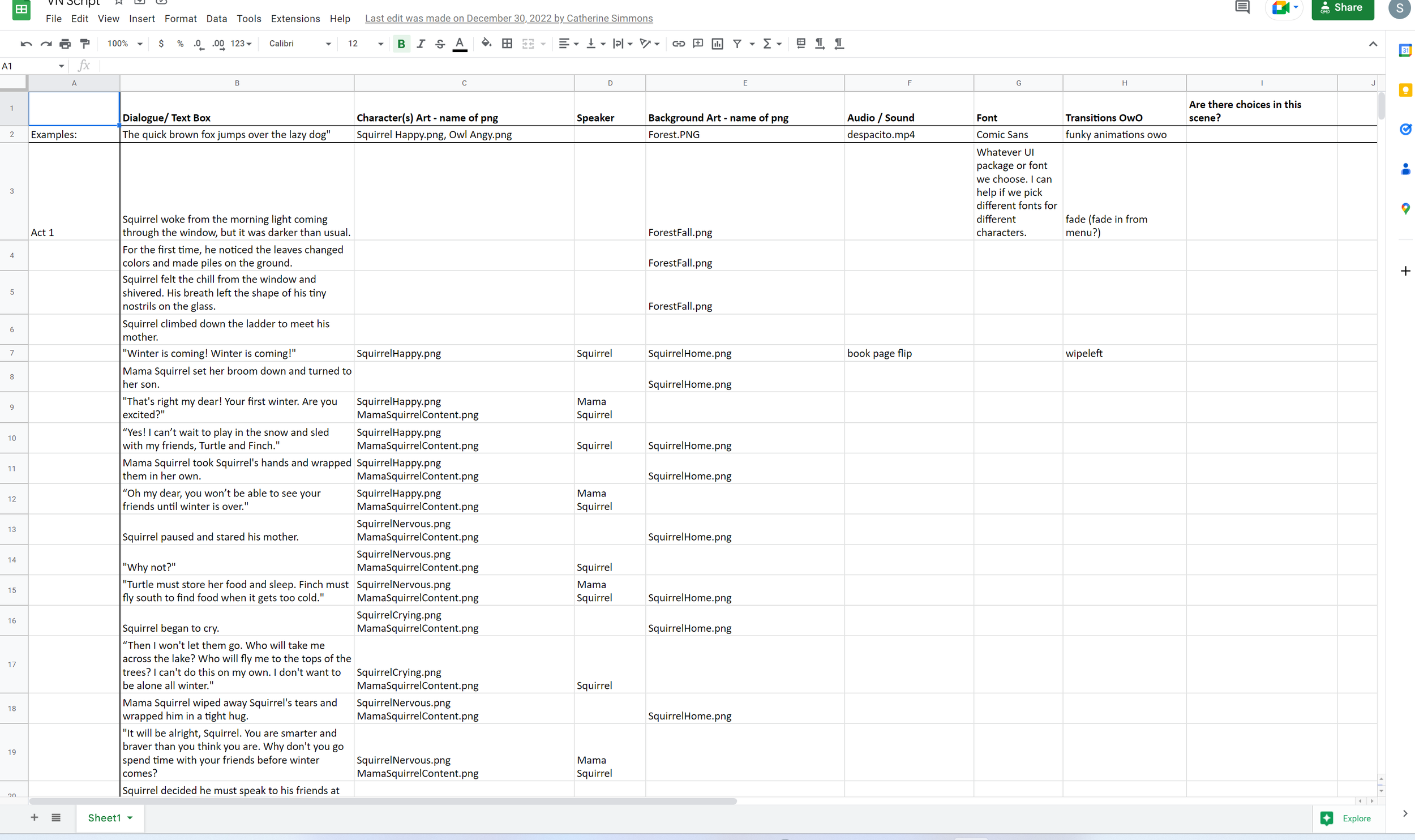The width and height of the screenshot is (1415, 840).
Task: Open the Extensions menu
Action: 295,19
